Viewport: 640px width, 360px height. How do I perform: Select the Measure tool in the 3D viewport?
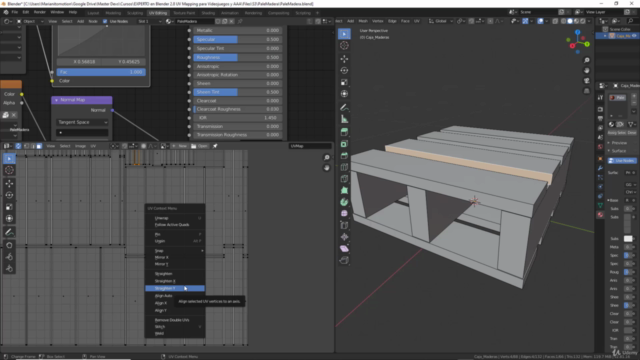tap(344, 119)
